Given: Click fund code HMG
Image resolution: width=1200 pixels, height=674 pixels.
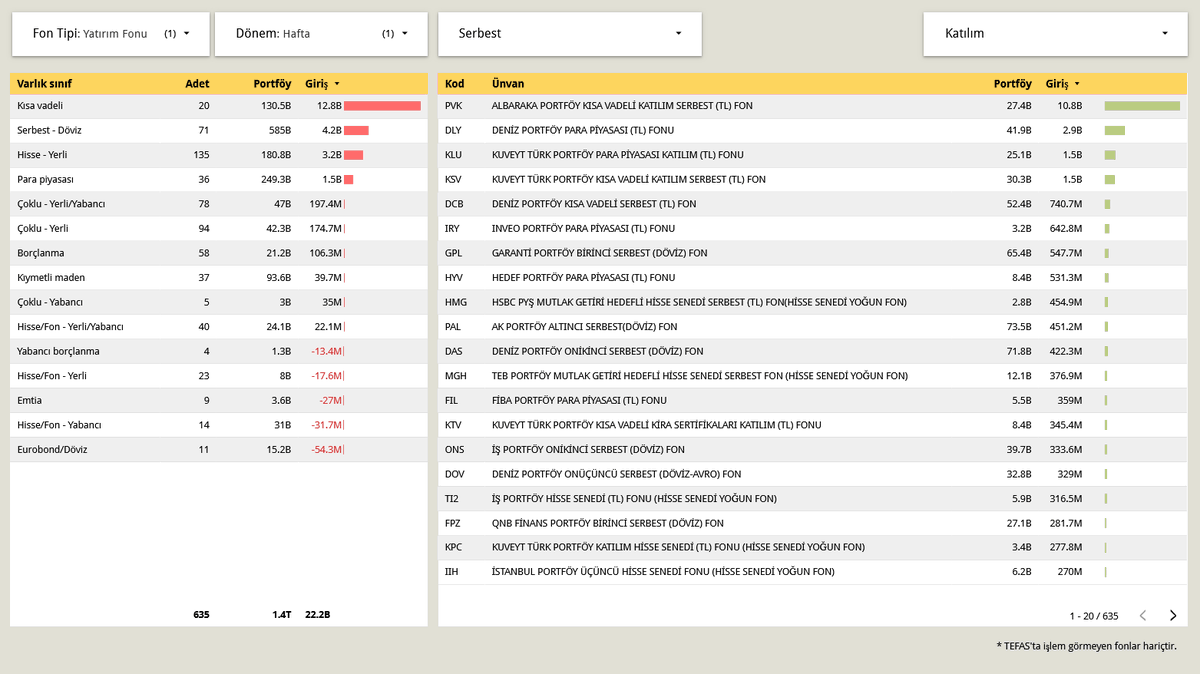Looking at the screenshot, I should (456, 302).
